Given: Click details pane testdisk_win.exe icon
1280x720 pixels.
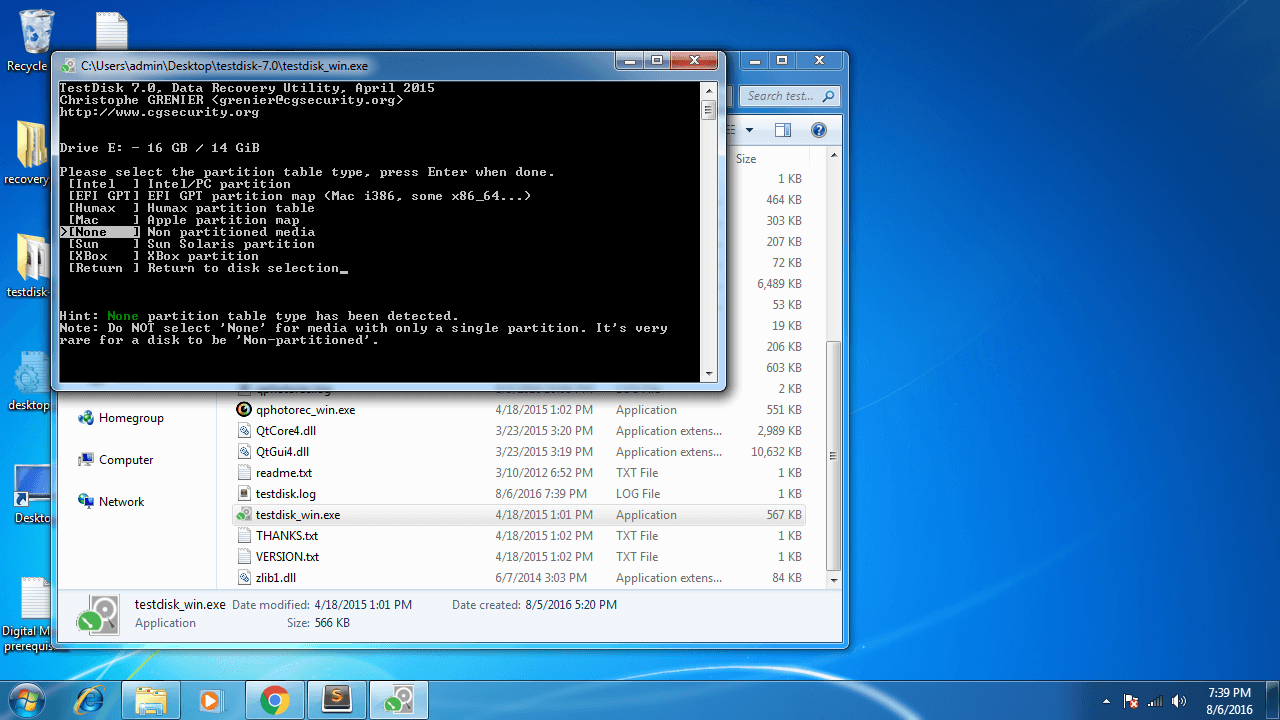Looking at the screenshot, I should click(x=97, y=614).
